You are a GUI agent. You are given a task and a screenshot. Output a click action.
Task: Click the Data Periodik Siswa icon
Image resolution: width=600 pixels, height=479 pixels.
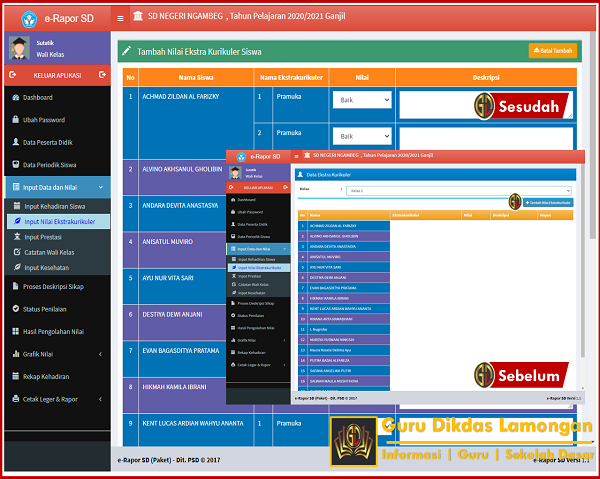pos(16,165)
